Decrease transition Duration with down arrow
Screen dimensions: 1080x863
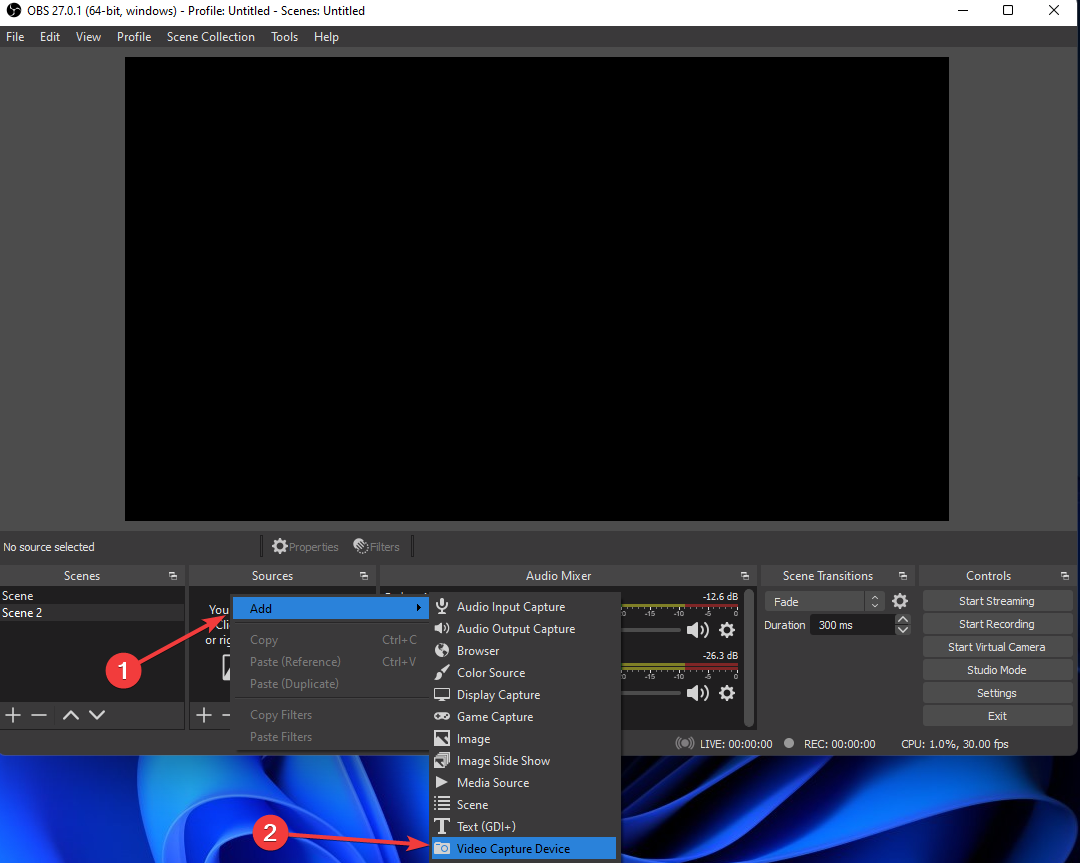click(903, 630)
